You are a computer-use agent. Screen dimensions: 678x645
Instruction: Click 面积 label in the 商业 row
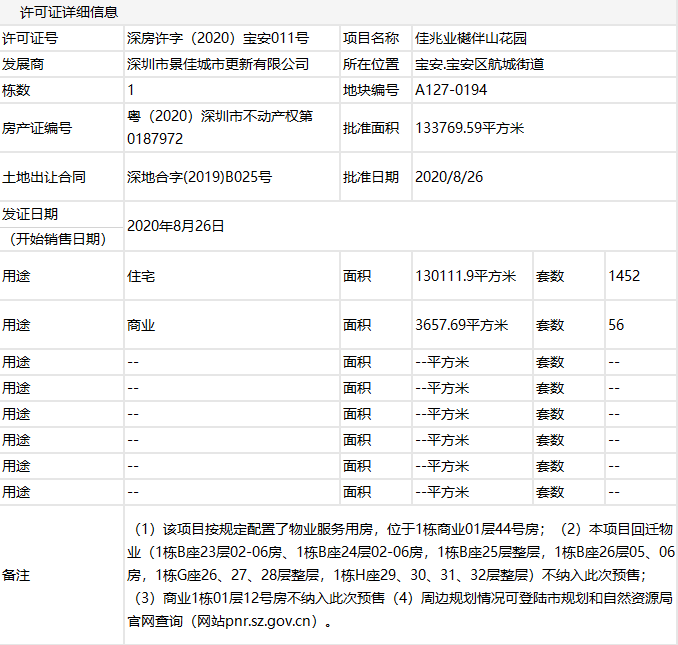click(x=357, y=325)
